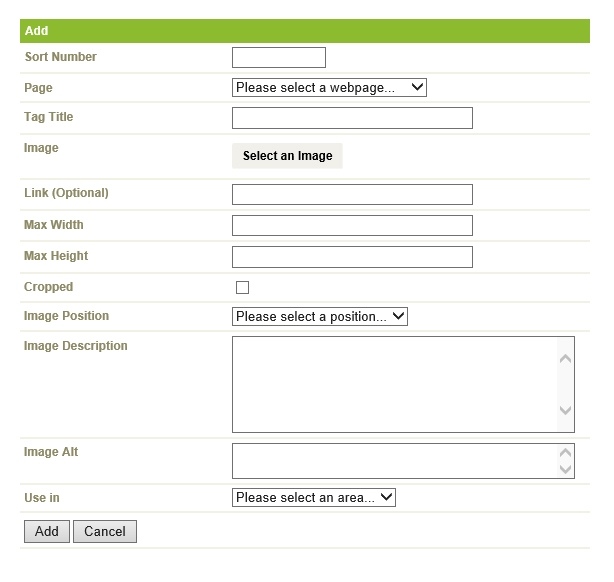Image resolution: width=614 pixels, height=582 pixels.
Task: Click Image Alt scroll up arrow
Action: (565, 453)
